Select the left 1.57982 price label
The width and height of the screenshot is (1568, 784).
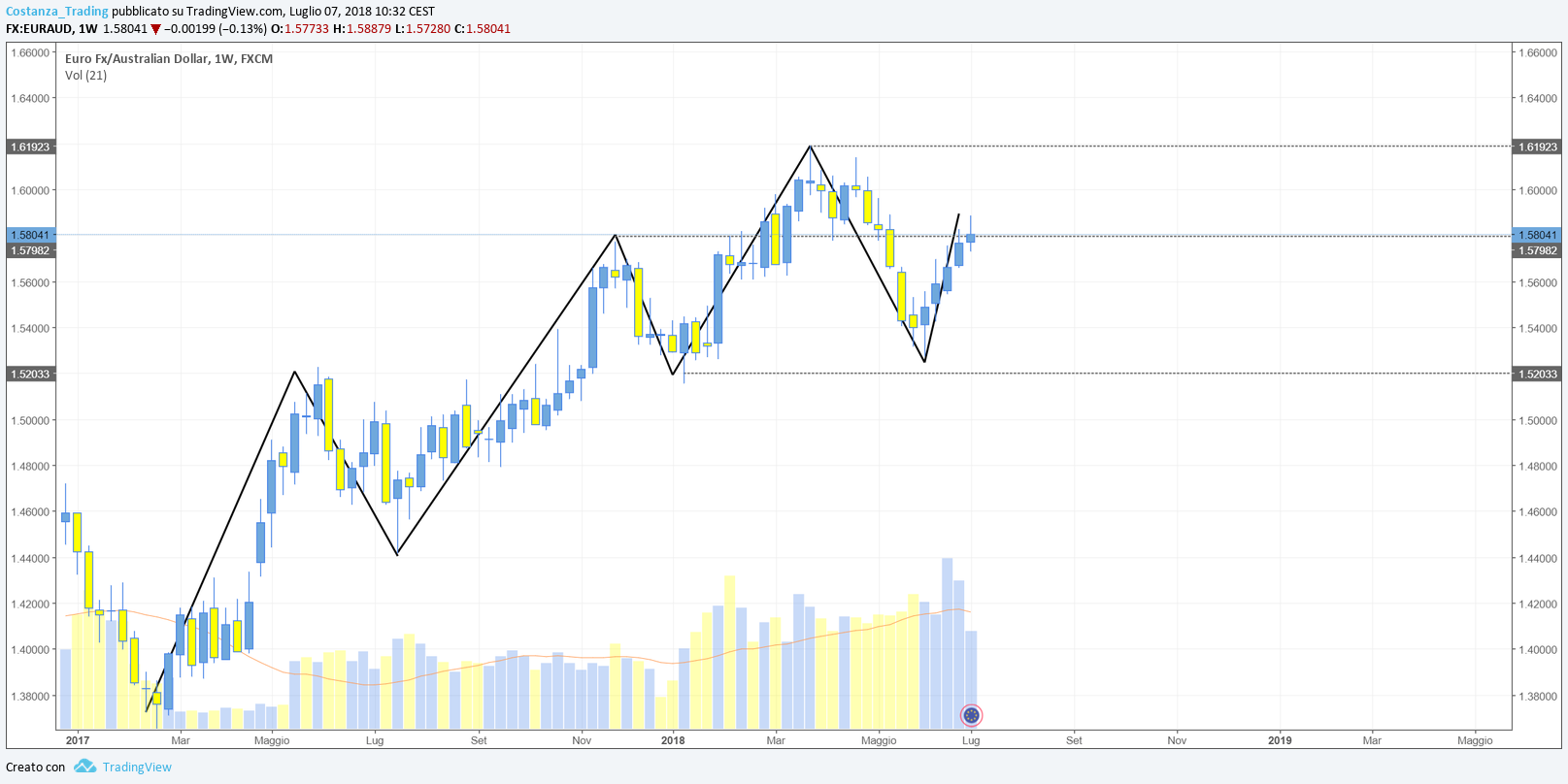(30, 250)
